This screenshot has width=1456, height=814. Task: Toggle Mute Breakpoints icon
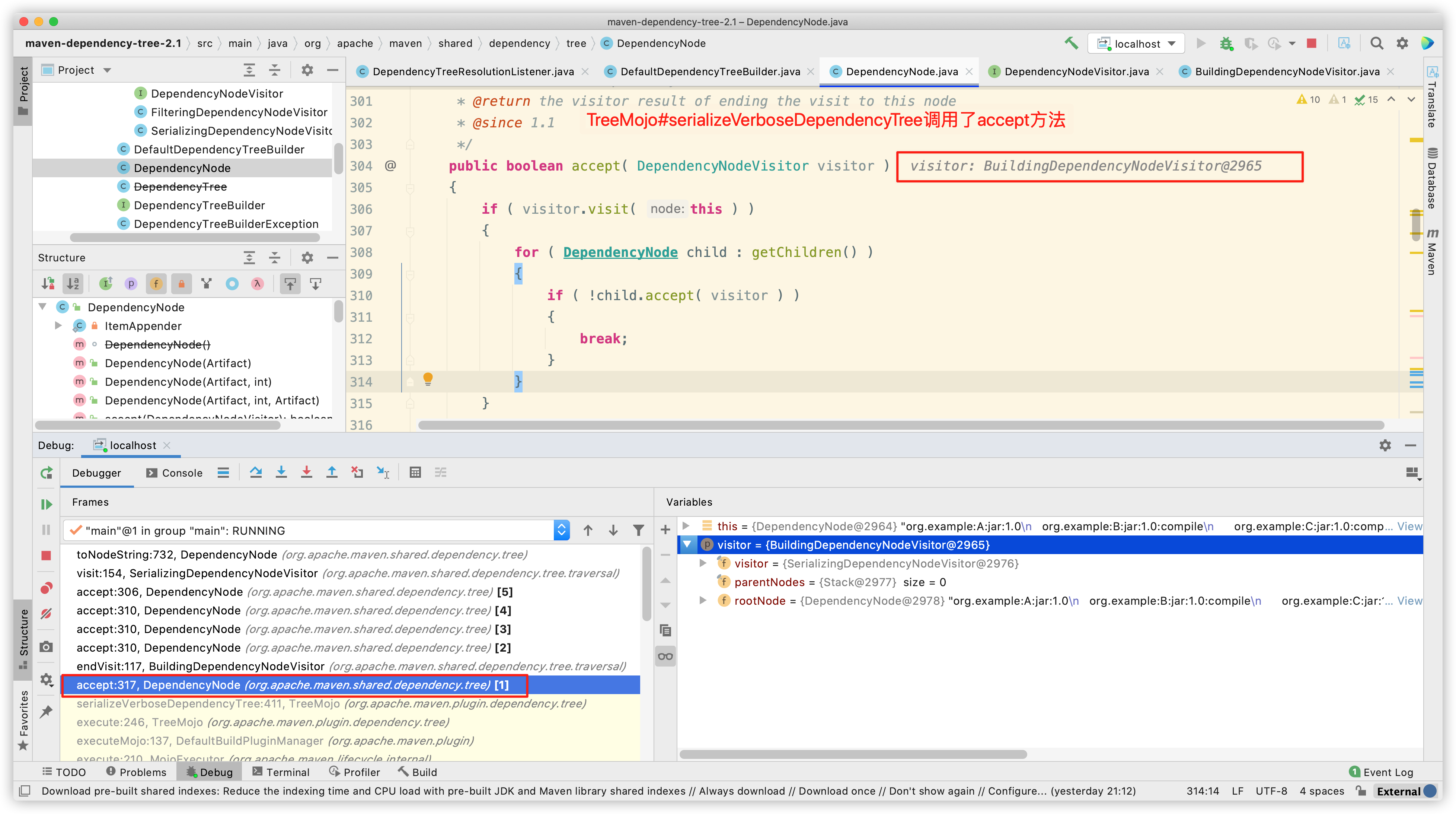pyautogui.click(x=47, y=614)
